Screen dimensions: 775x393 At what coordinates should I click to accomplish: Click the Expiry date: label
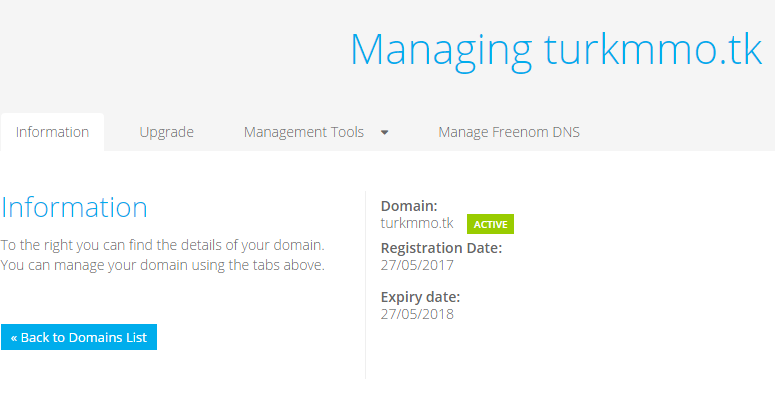420,297
